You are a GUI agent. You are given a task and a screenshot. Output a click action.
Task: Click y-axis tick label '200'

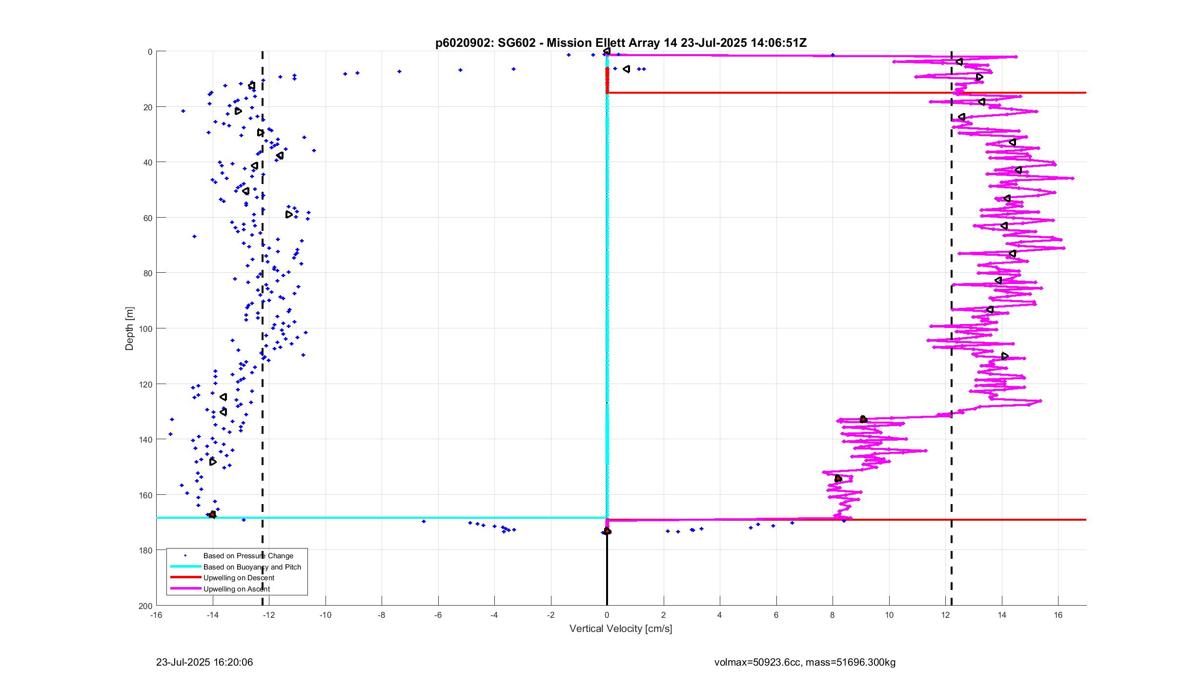146,606
